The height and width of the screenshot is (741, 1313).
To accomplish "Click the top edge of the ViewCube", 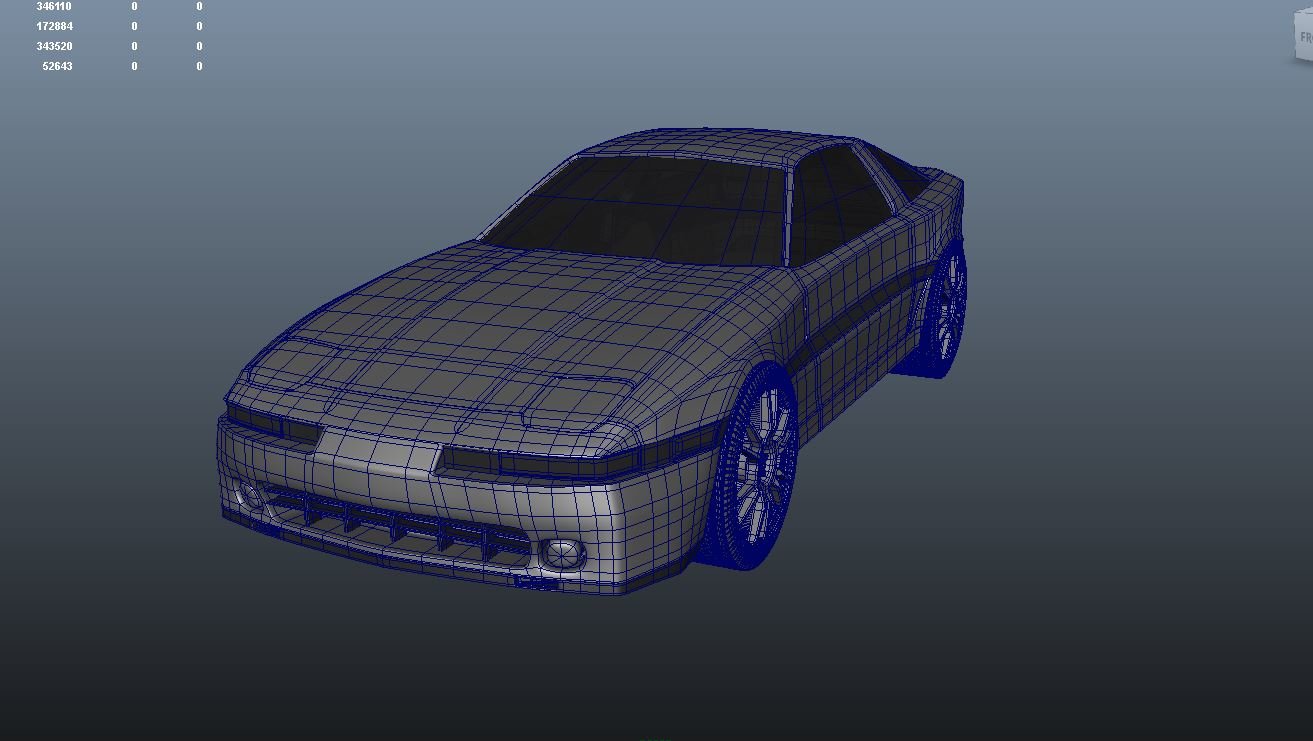I will tap(1303, 11).
